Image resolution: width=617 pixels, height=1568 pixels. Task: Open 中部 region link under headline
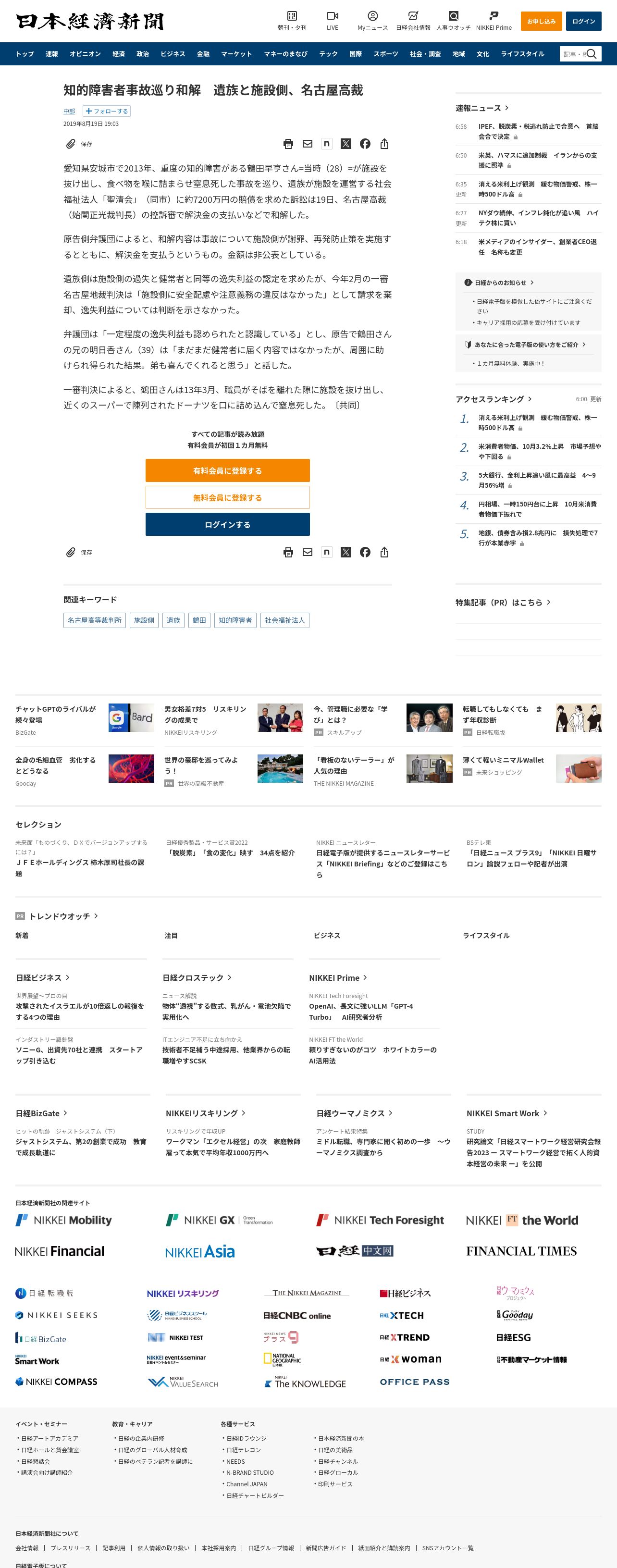coord(69,111)
